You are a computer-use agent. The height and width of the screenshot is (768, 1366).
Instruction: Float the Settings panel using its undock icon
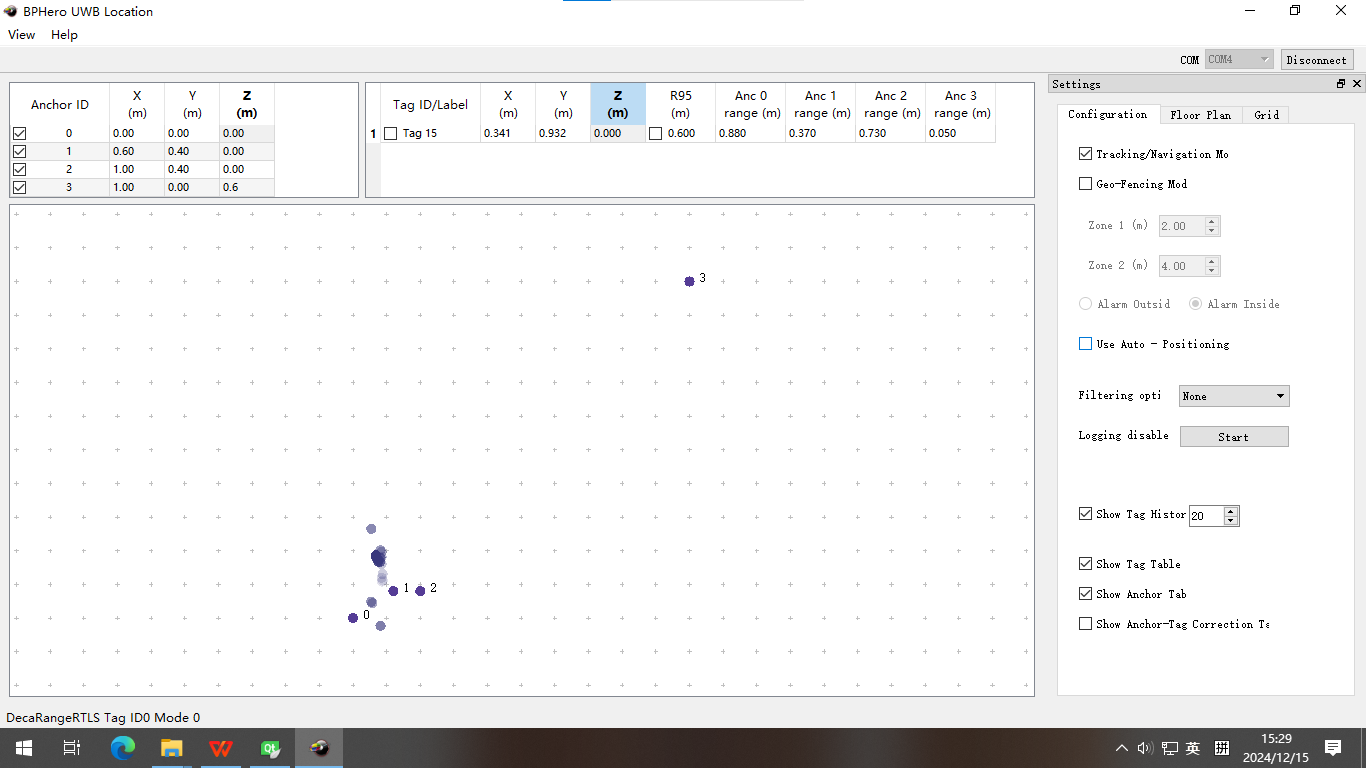pos(1341,84)
